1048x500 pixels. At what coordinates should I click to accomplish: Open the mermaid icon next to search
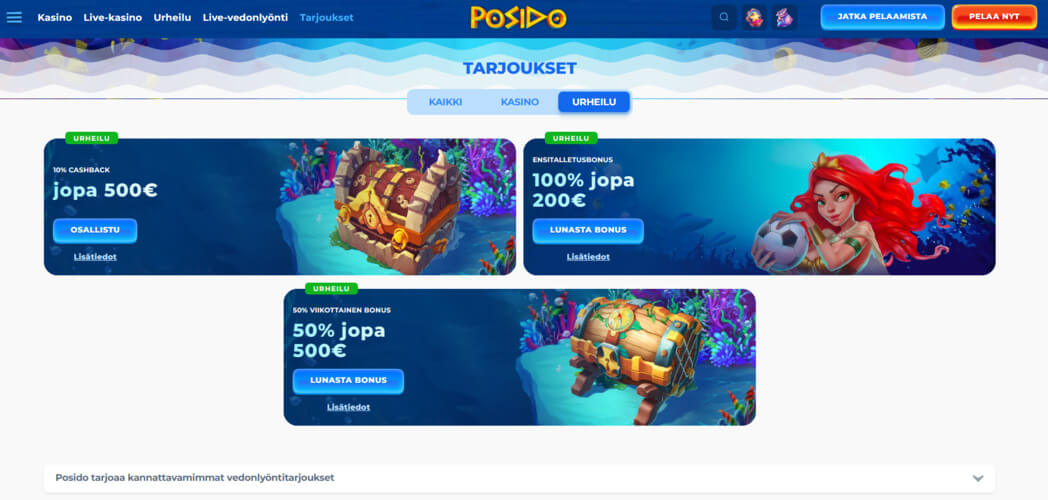pyautogui.click(x=785, y=17)
